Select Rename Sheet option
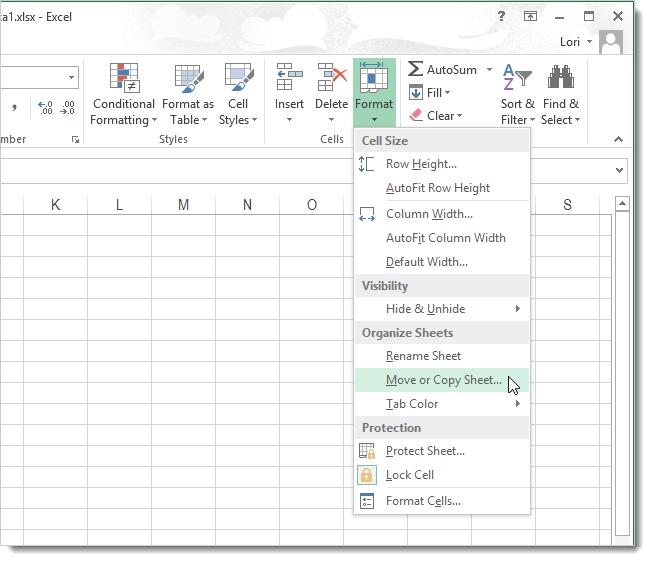650x561 pixels. [x=442, y=356]
